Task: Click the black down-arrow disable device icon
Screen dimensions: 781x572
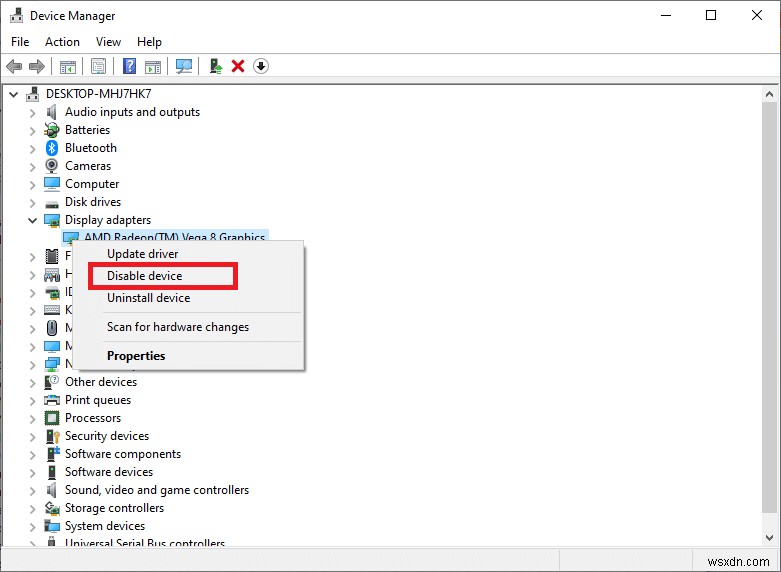Action: pos(261,66)
